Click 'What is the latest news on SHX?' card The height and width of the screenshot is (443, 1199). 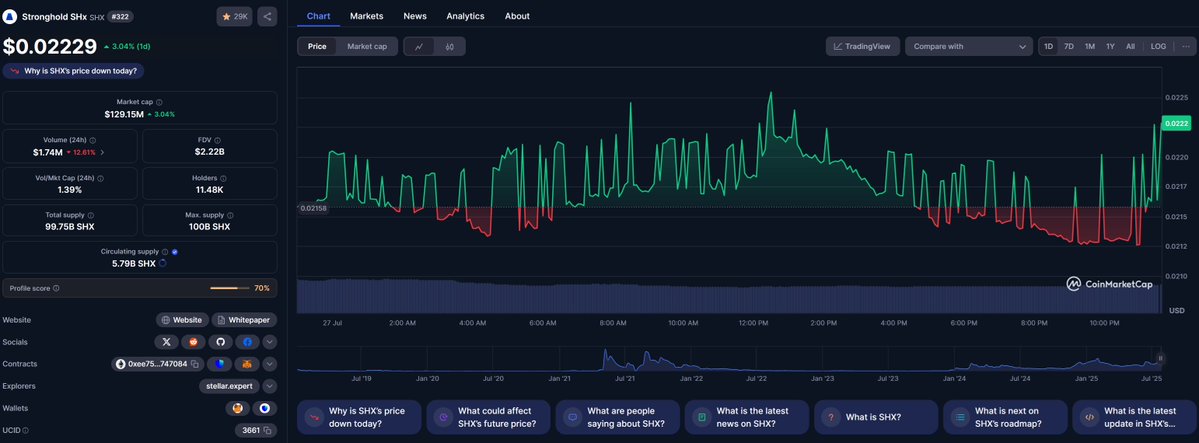pos(747,417)
